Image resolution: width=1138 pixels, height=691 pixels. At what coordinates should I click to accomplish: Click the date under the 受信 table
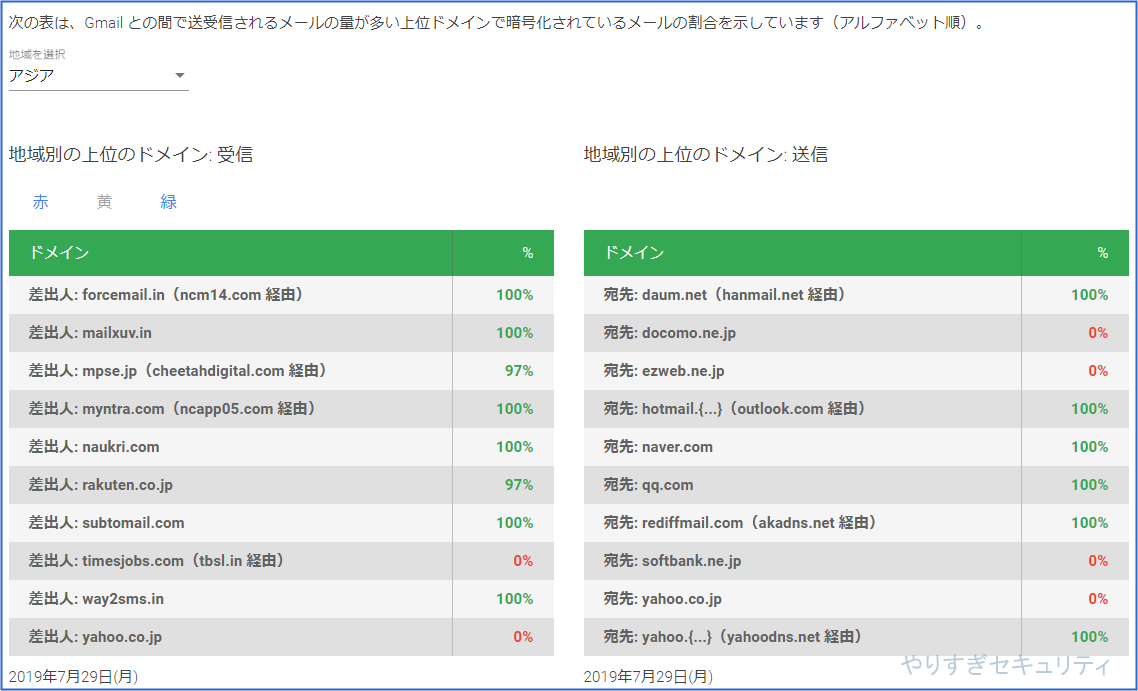[x=73, y=676]
